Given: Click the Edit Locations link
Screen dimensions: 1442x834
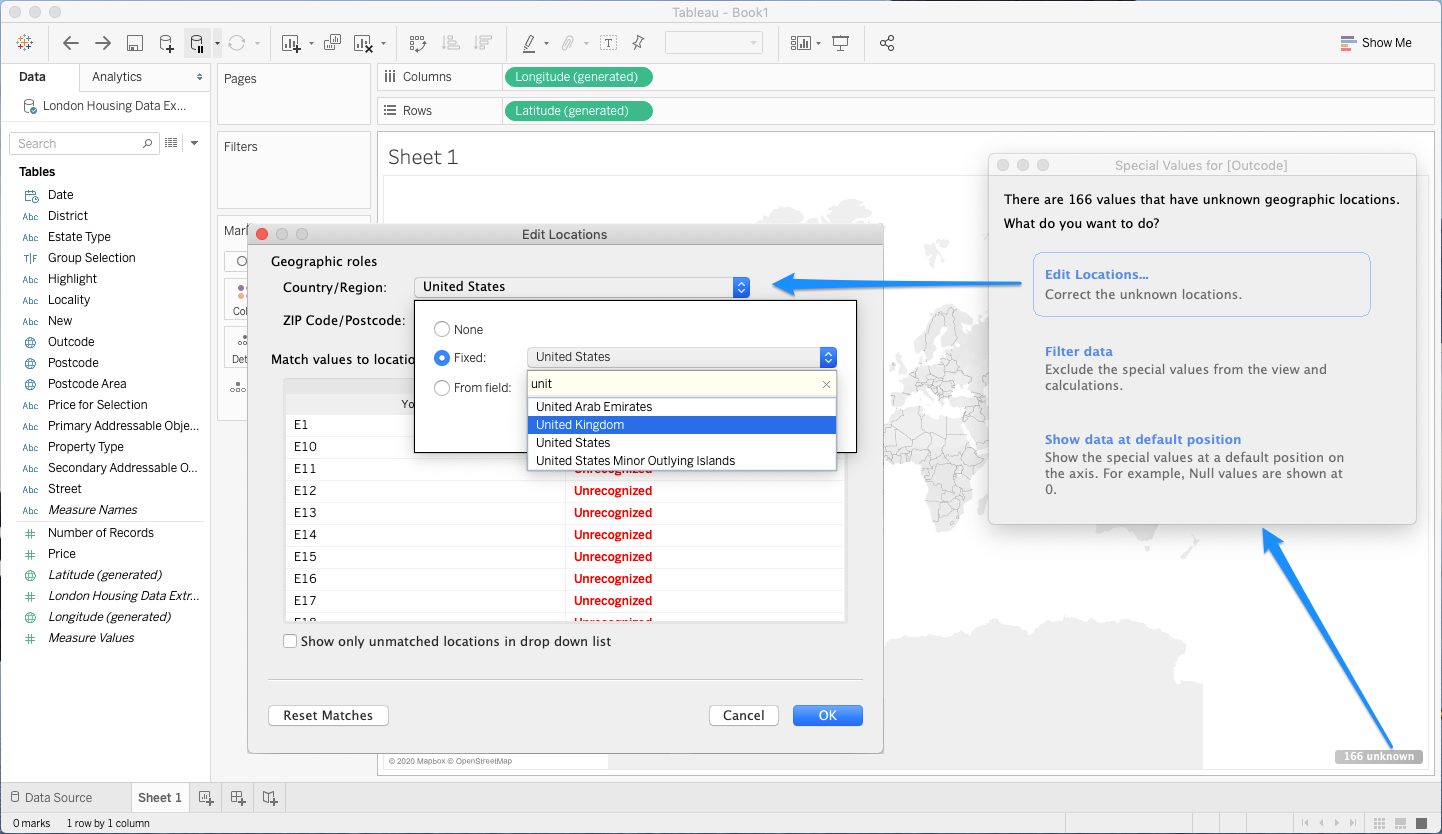Looking at the screenshot, I should (1097, 274).
